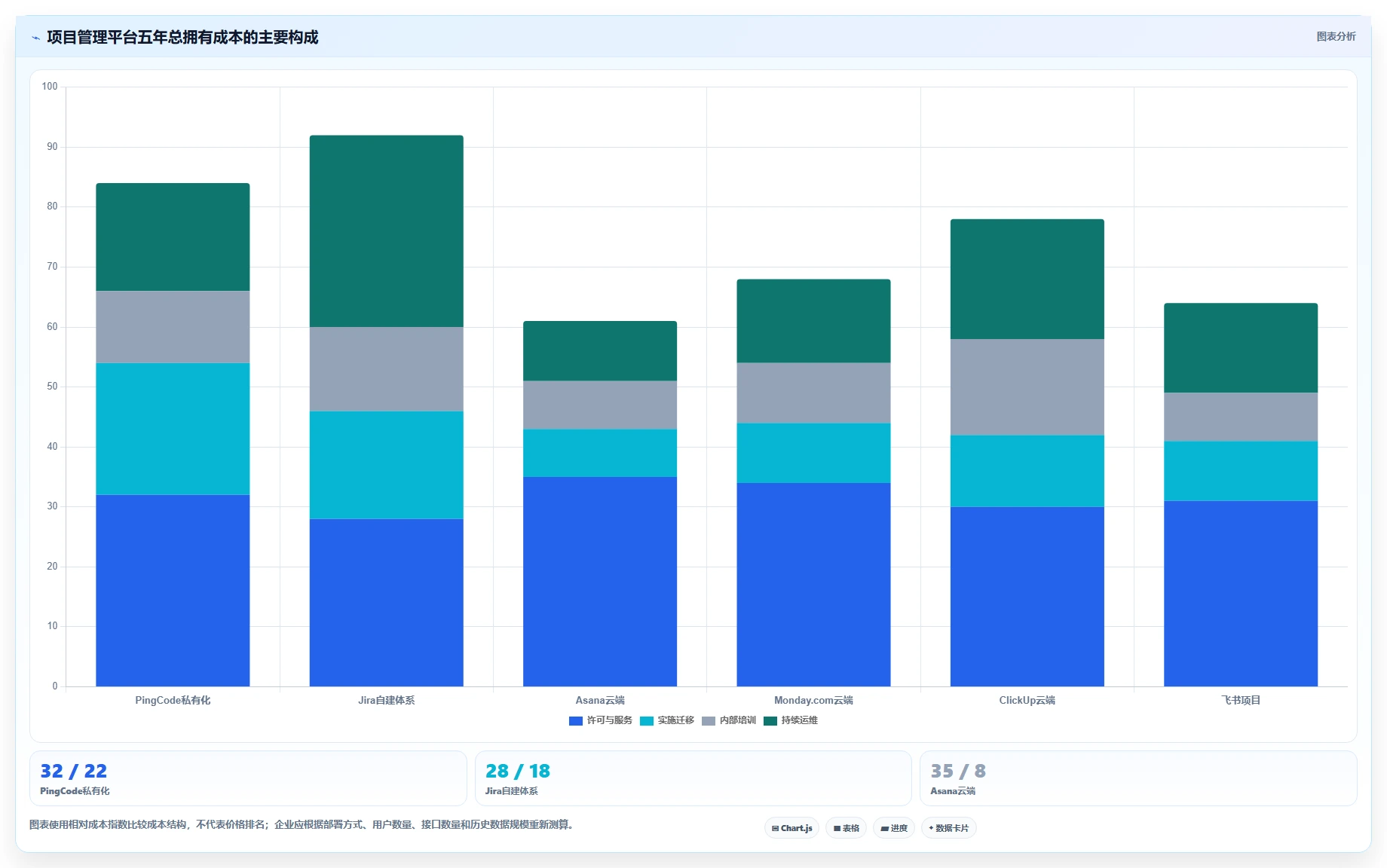Open the 35 / 8 Asana云端 stat card
The width and height of the screenshot is (1387, 868).
point(1138,778)
